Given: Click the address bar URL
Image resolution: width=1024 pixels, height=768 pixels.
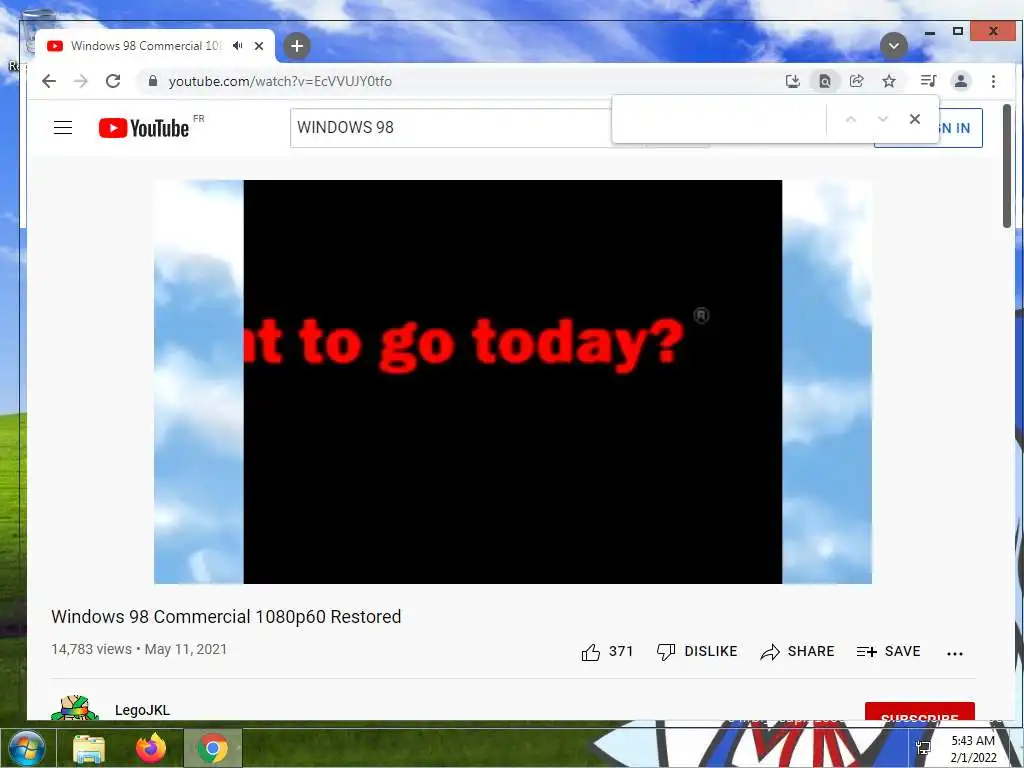Looking at the screenshot, I should click(x=280, y=81).
